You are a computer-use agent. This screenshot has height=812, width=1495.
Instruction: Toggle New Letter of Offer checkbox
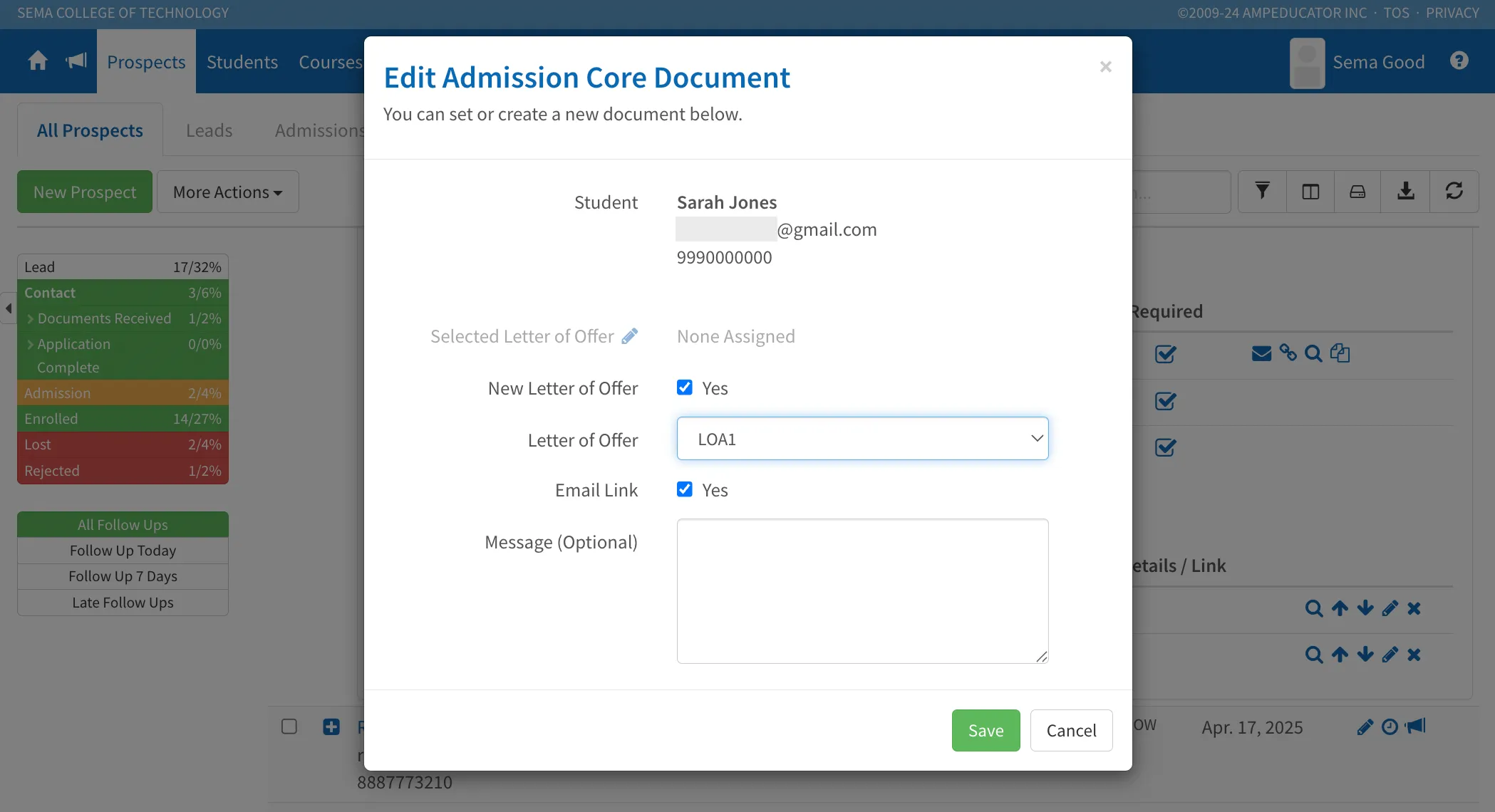685,387
